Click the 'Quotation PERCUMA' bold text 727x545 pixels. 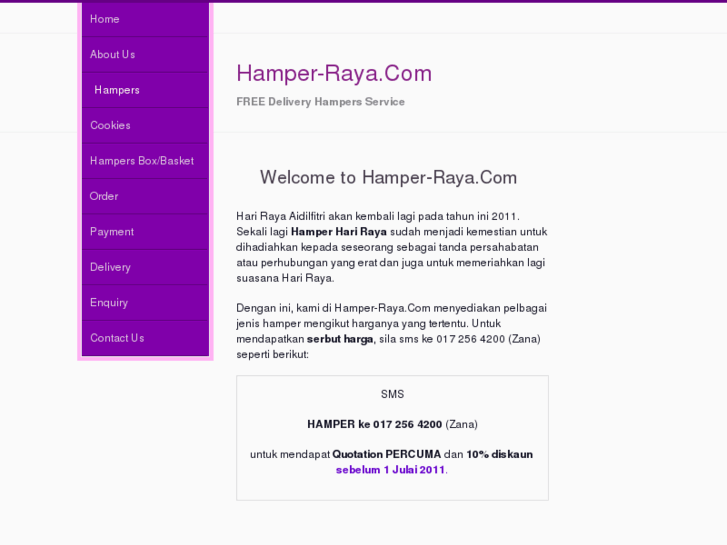(x=387, y=455)
